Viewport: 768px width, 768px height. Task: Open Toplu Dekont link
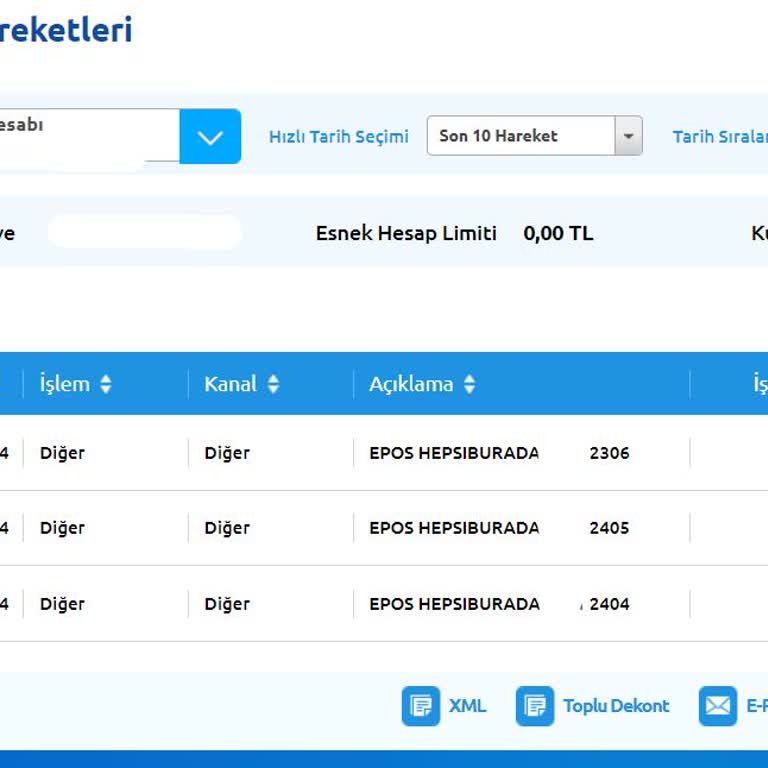click(616, 706)
